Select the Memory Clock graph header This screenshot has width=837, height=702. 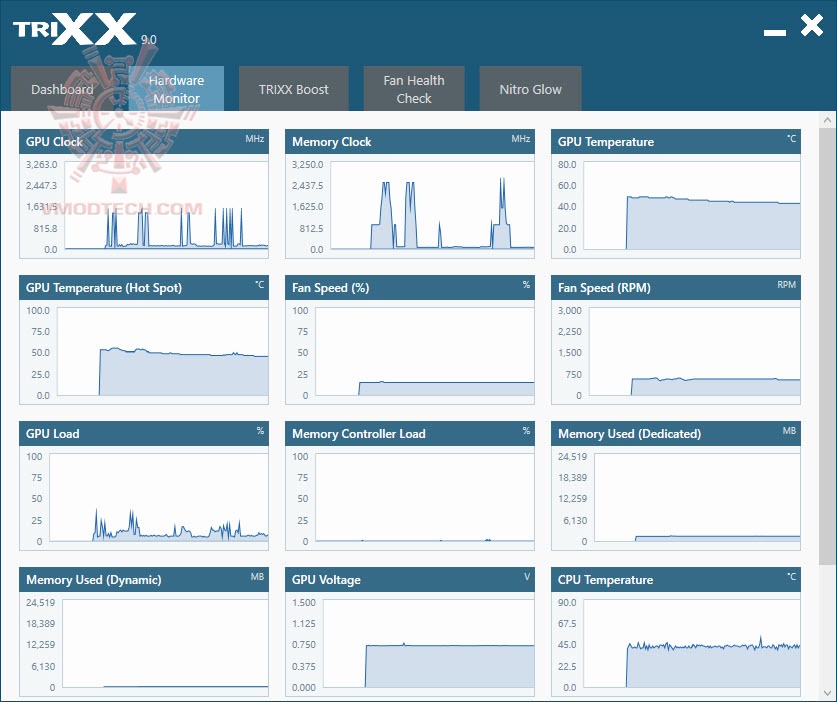409,141
